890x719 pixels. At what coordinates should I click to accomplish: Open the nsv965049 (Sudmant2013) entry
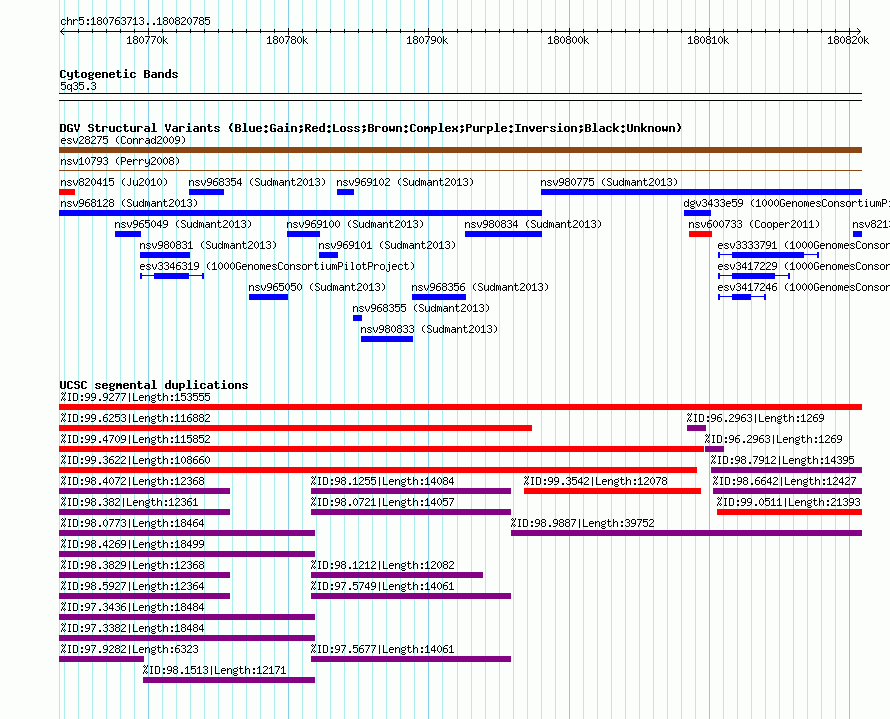(183, 224)
